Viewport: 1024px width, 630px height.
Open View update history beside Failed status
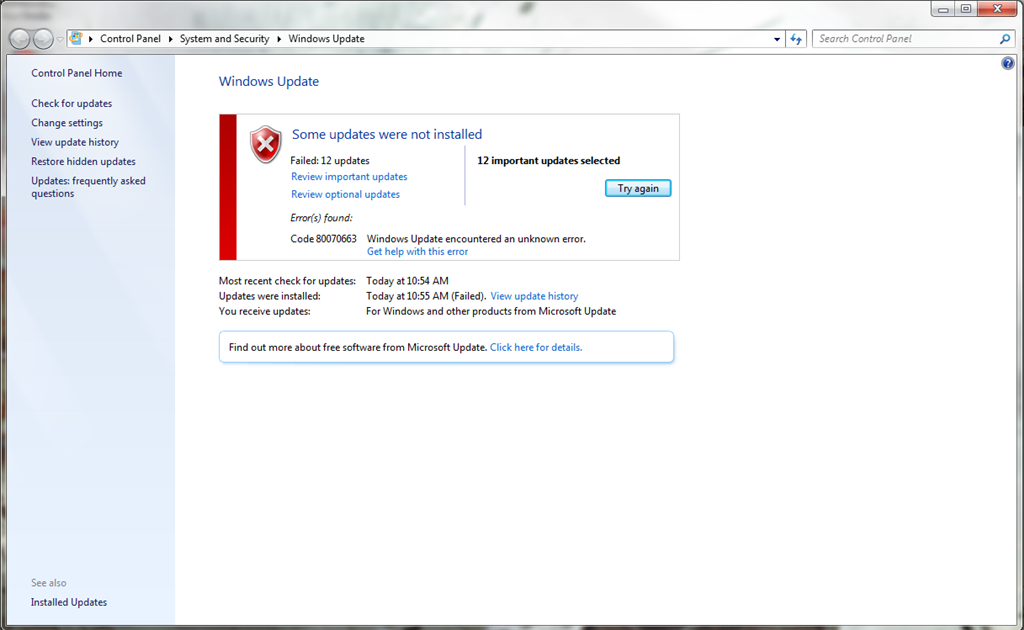pyautogui.click(x=534, y=296)
